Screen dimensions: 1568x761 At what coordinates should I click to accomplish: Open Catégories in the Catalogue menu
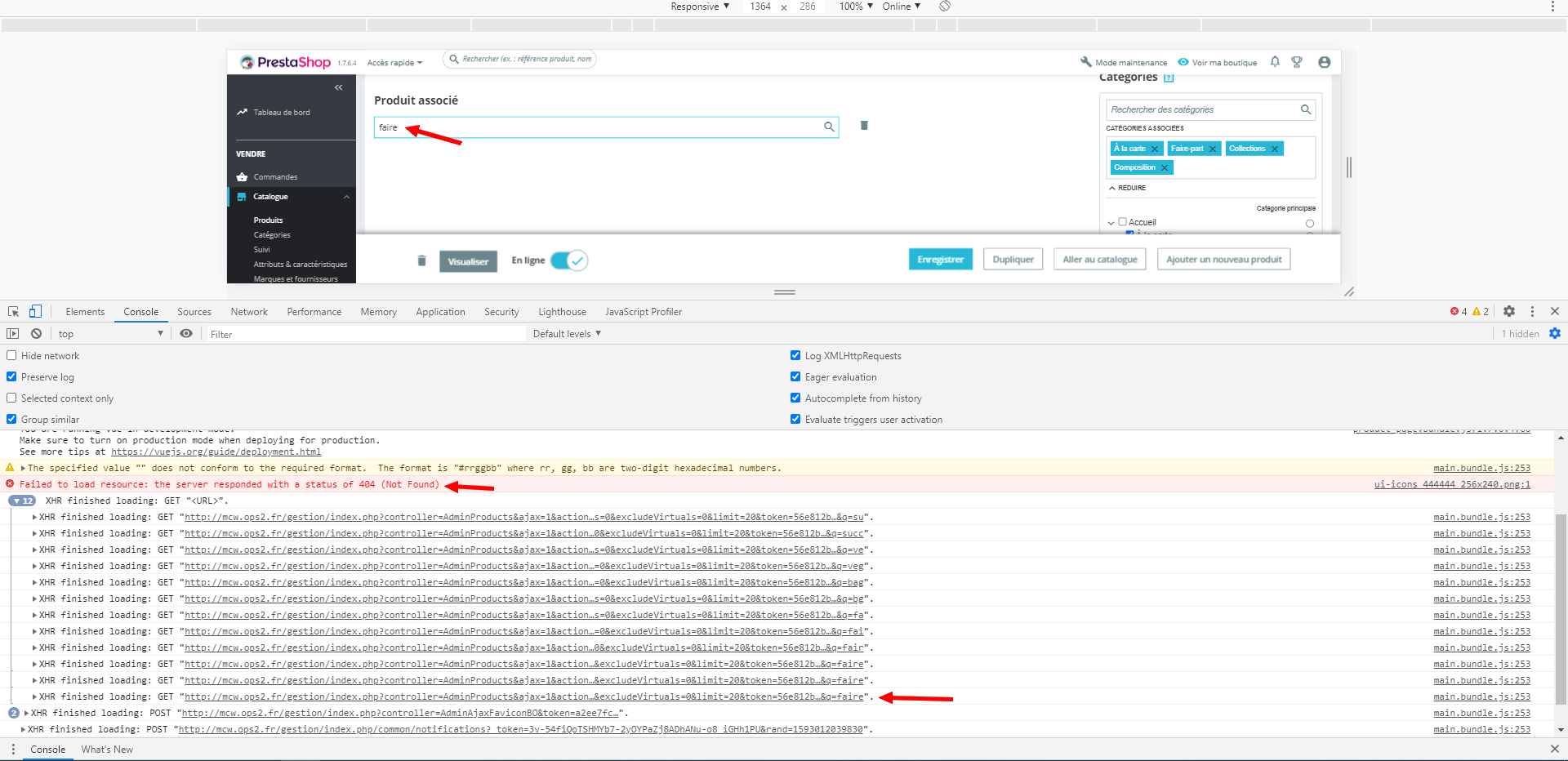[x=272, y=235]
